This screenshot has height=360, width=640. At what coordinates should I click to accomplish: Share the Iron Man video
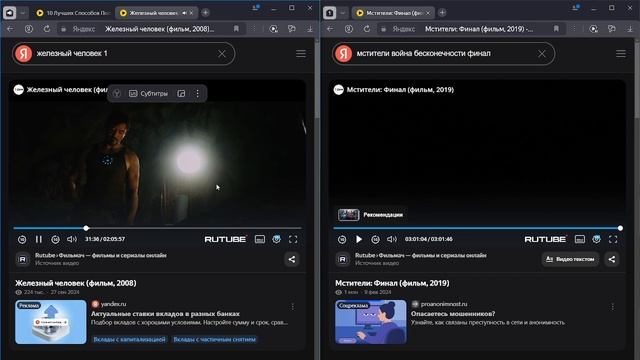tap(292, 259)
